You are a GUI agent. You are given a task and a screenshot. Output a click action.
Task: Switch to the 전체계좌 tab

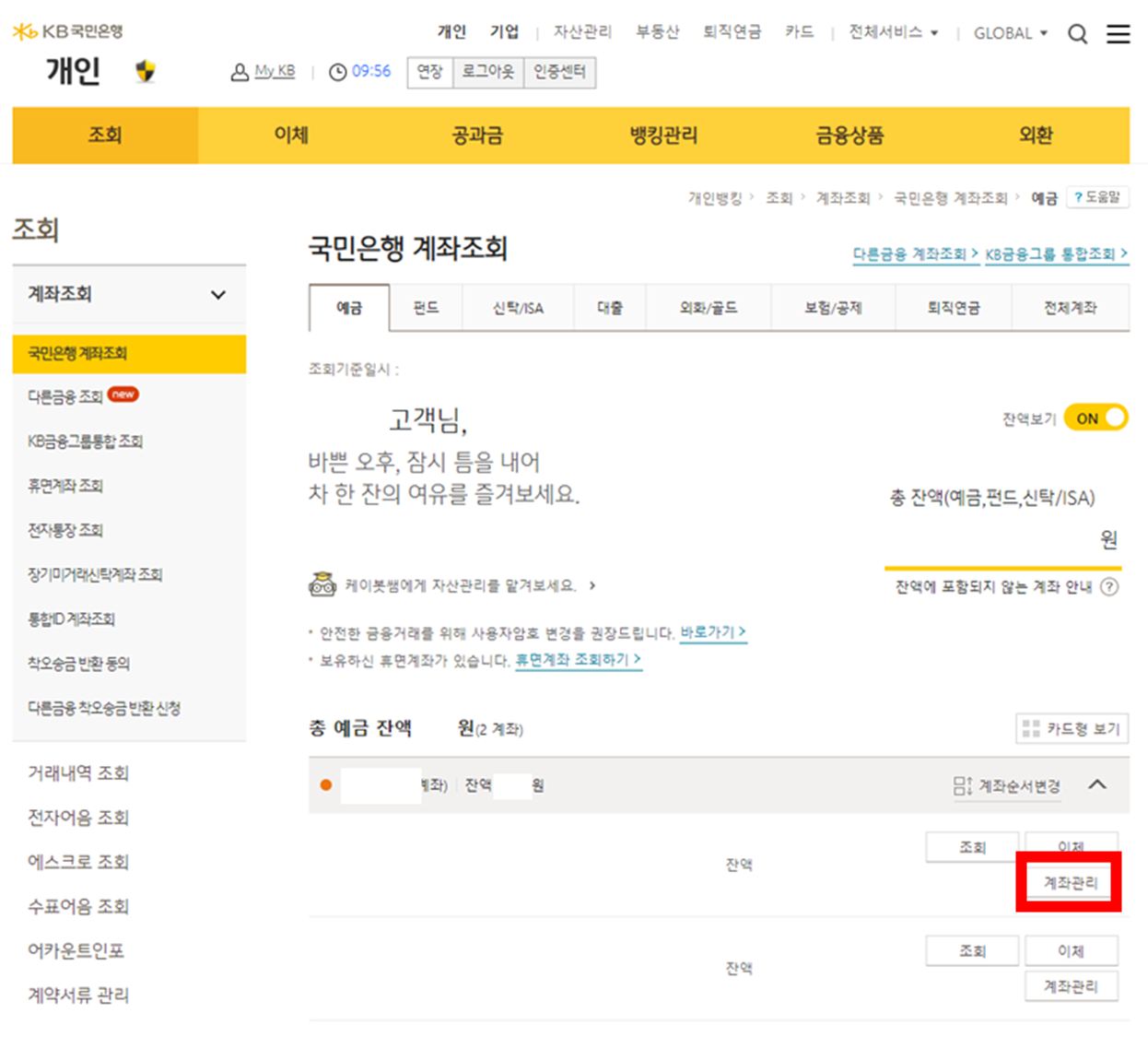tap(1071, 308)
